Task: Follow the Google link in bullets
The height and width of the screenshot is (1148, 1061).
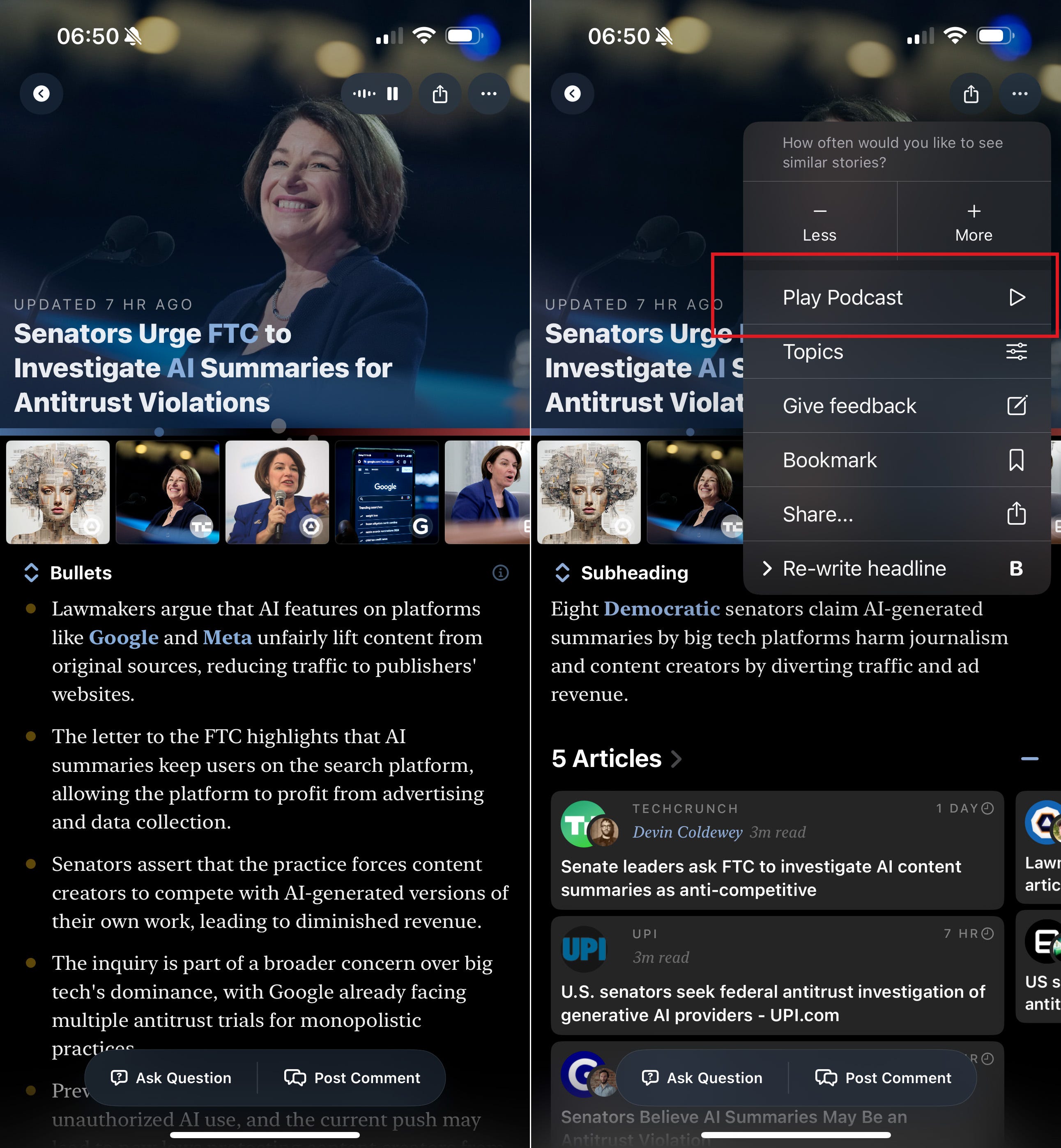Action: pos(124,637)
